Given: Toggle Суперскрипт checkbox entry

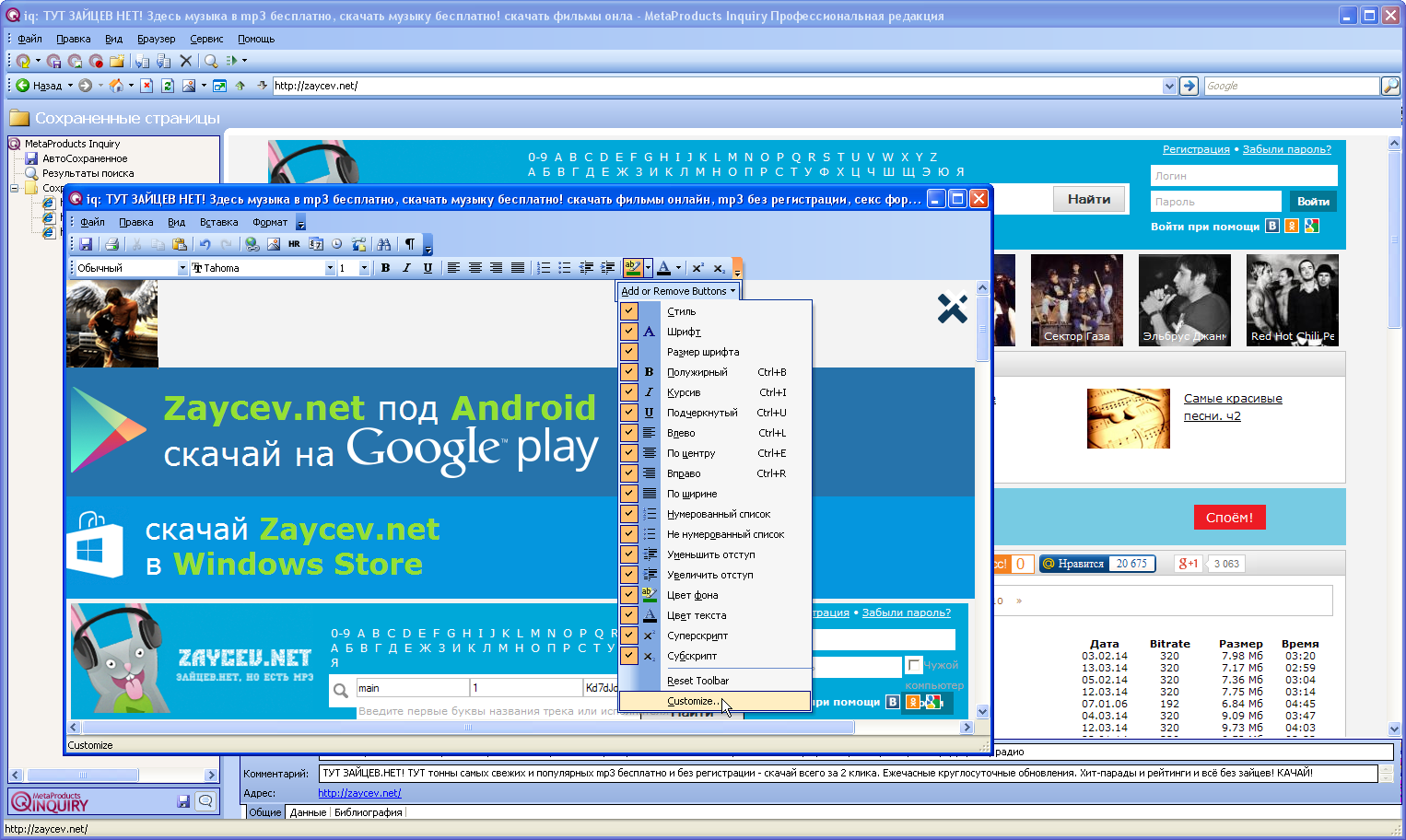Looking at the screenshot, I should [x=629, y=636].
